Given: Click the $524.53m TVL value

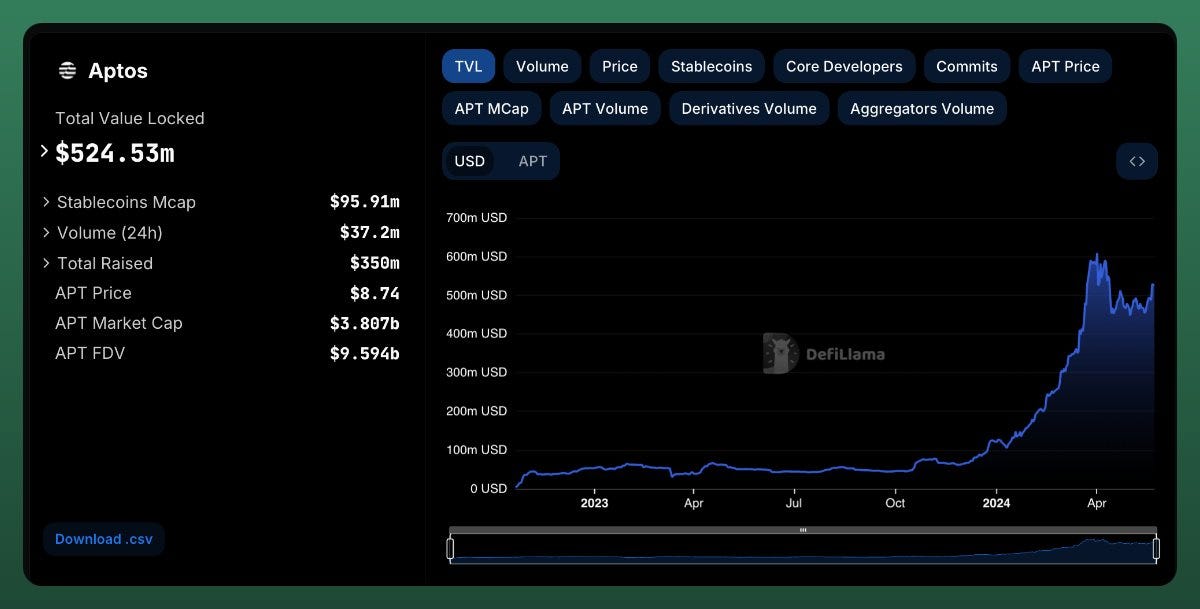Looking at the screenshot, I should pos(115,153).
